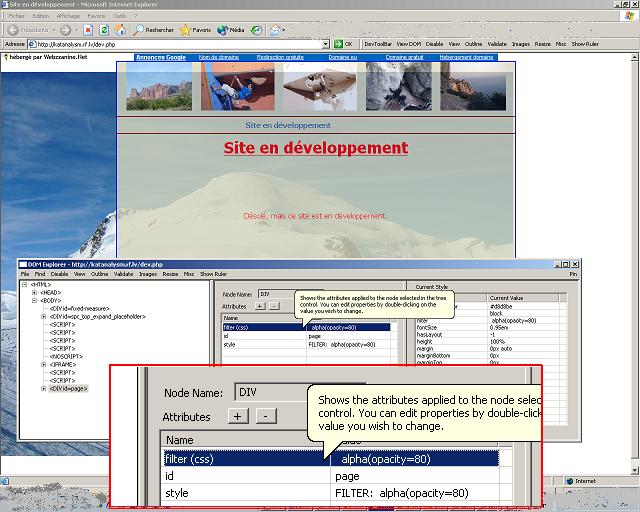Screen dimensions: 640x512
Task: Open the Forward button history dropdown arrow
Action: click(76, 30)
